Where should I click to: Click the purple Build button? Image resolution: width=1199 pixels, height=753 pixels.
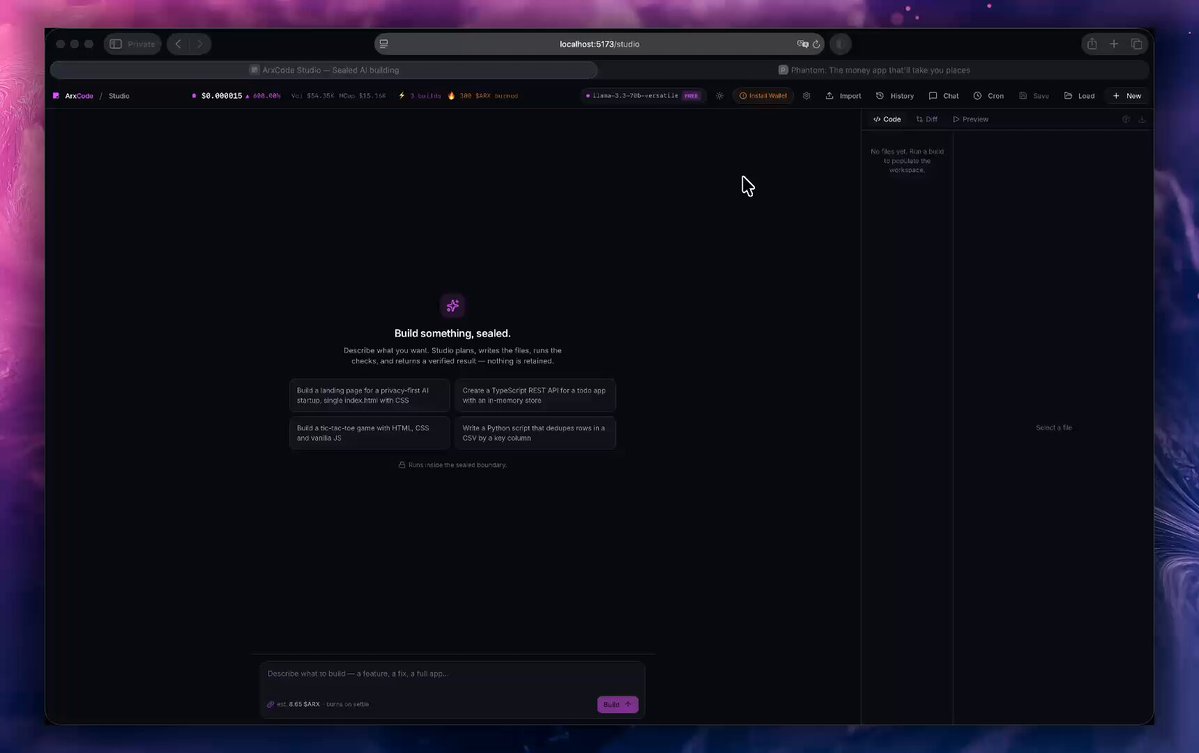pyautogui.click(x=618, y=705)
